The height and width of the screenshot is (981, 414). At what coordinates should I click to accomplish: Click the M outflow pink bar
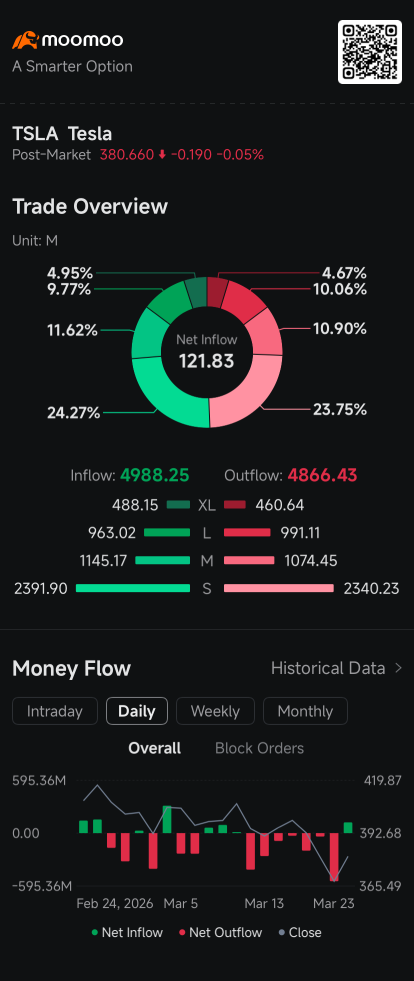[249, 561]
